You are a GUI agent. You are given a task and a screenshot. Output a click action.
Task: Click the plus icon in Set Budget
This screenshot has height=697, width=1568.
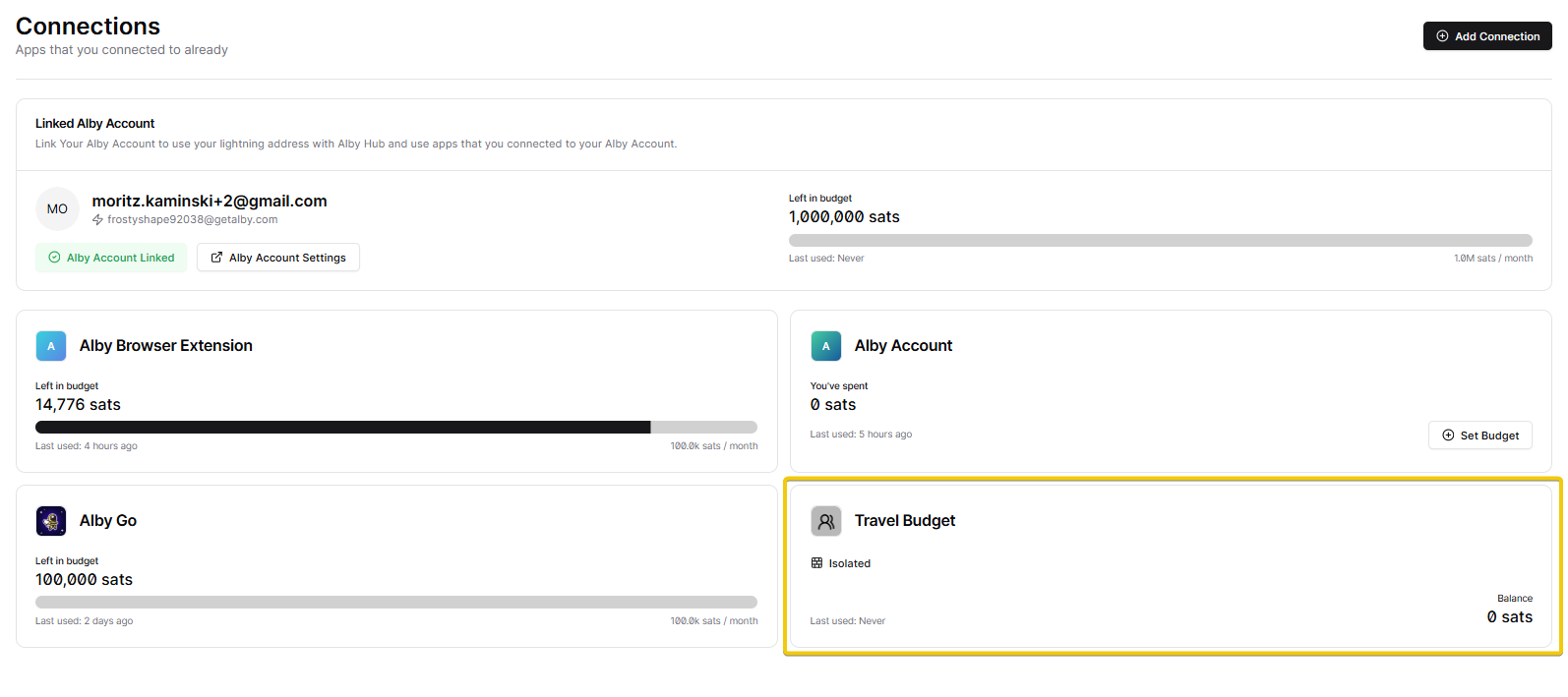[1448, 436]
